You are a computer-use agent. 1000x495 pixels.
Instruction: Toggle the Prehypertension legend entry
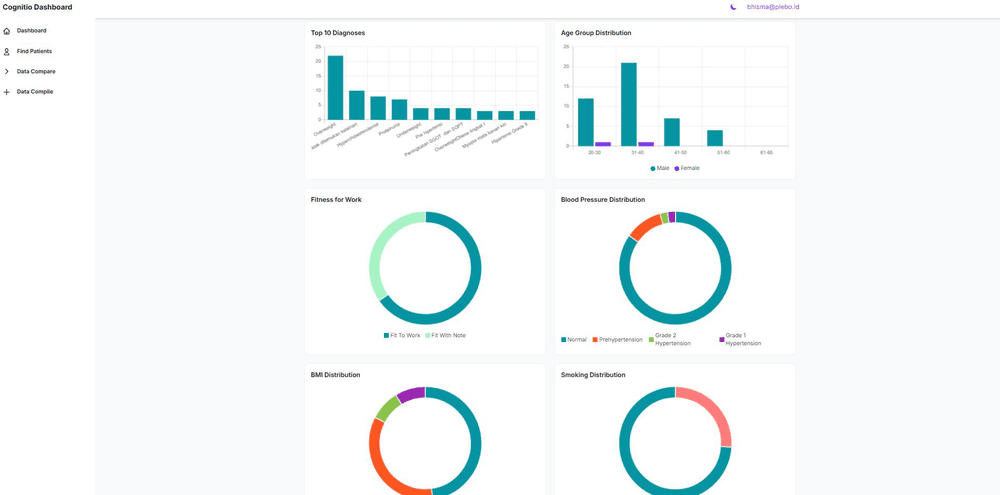(617, 339)
